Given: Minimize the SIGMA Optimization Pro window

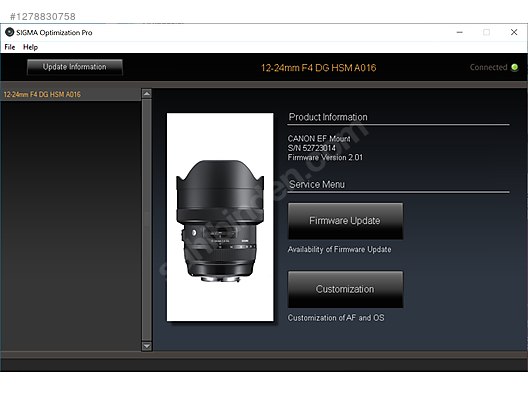Looking at the screenshot, I should click(x=460, y=32).
